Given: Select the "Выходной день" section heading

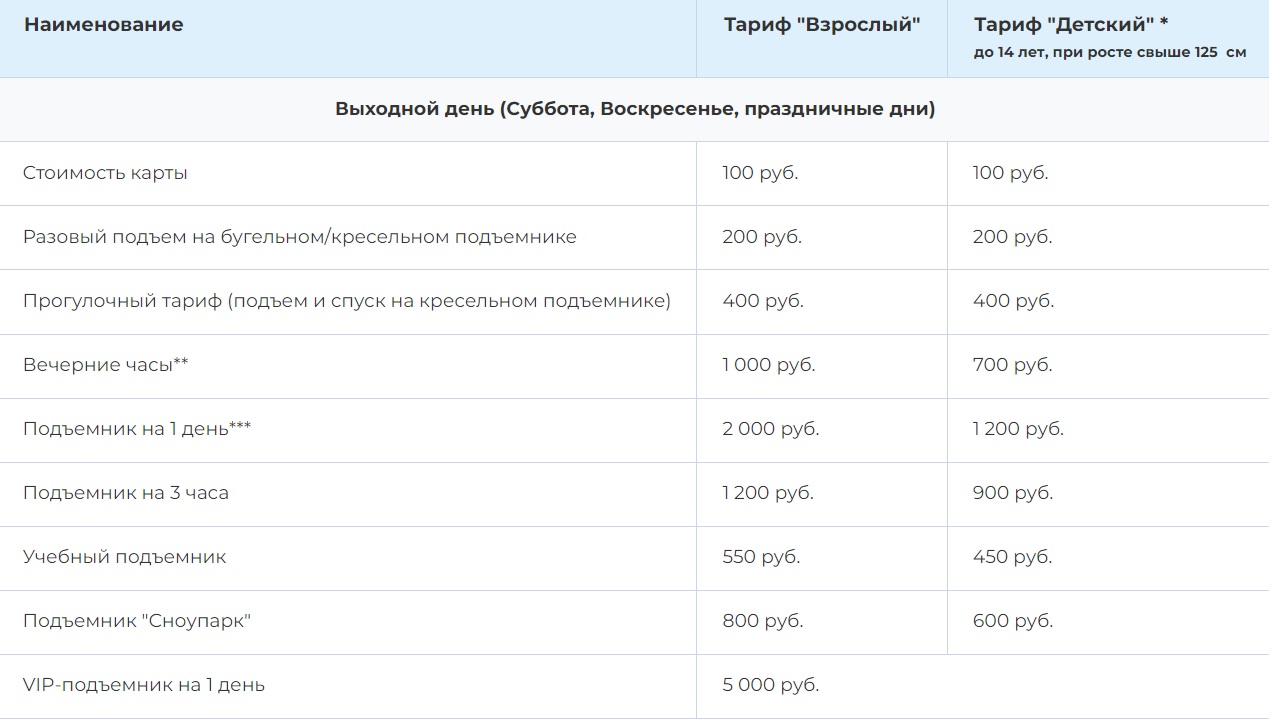Looking at the screenshot, I should point(635,109).
